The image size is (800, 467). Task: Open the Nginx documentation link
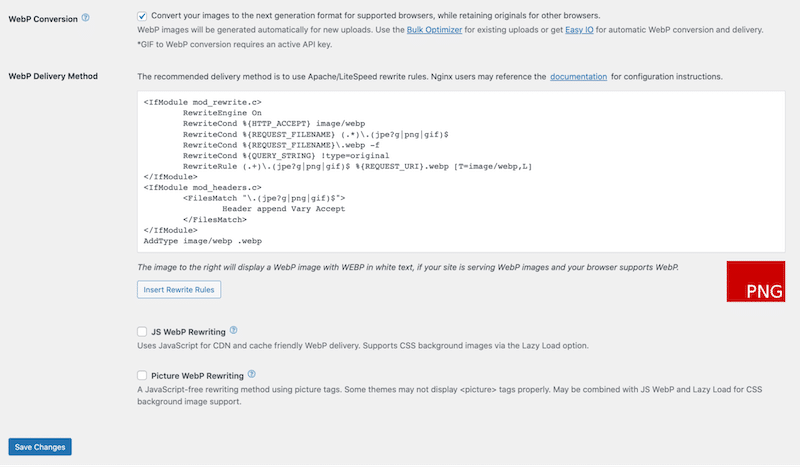(578, 76)
